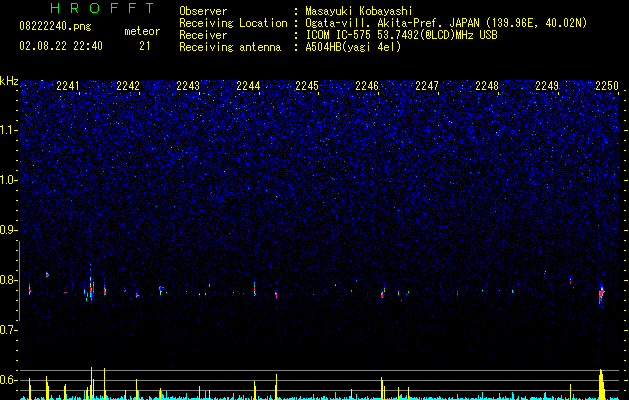
Task: Click the HROFFT title text
Action: [102, 8]
